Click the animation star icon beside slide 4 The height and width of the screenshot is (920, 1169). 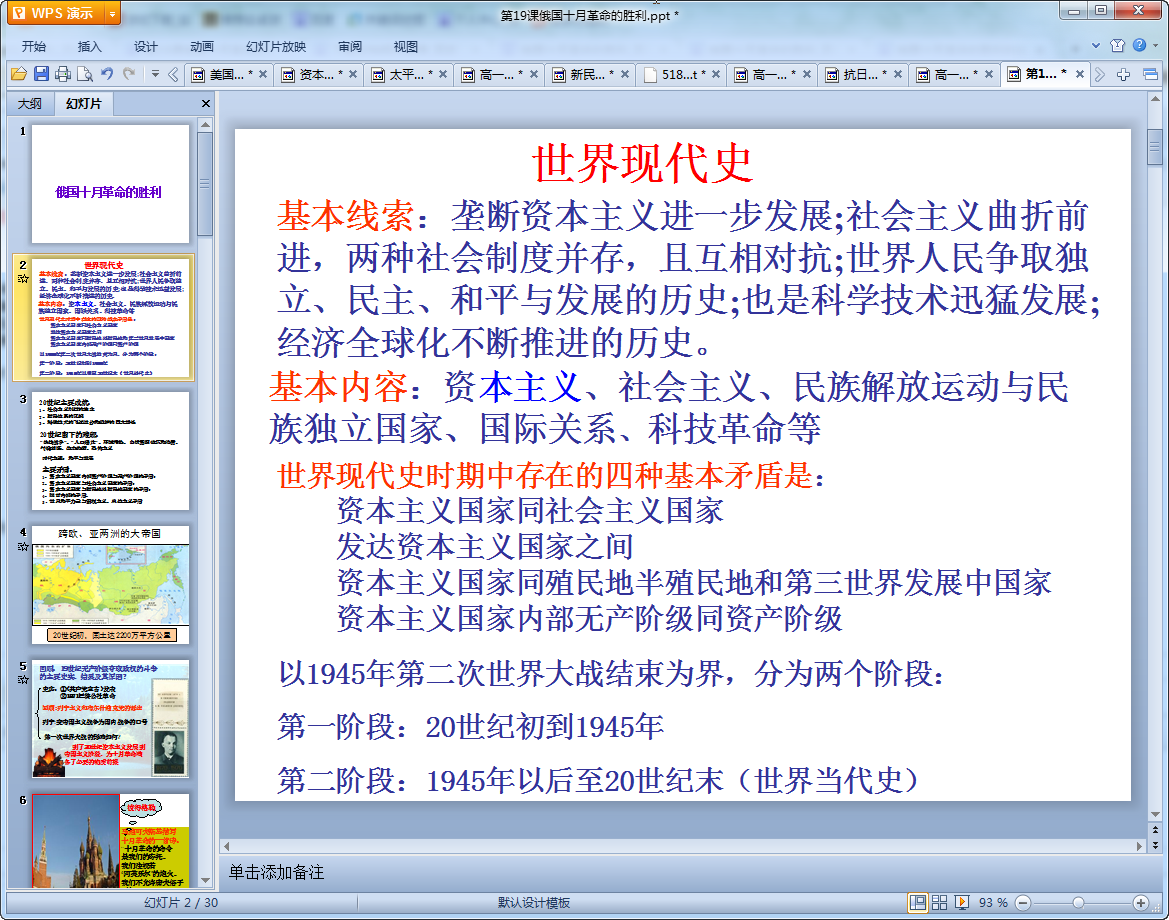23,546
